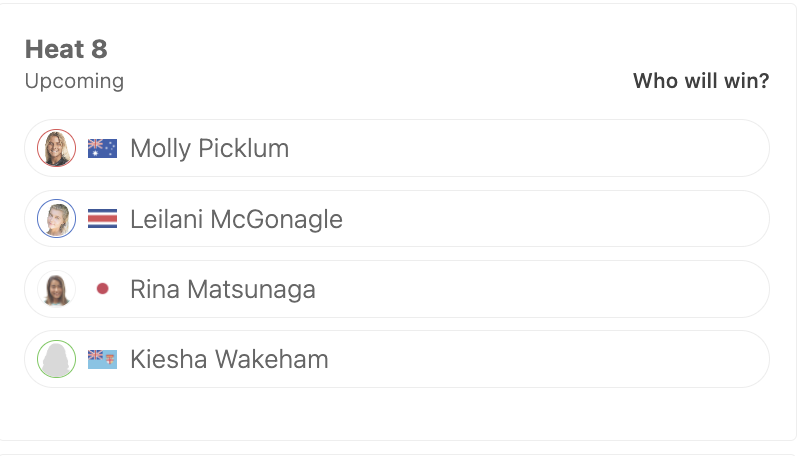Click the Australian flag icon

coord(102,148)
